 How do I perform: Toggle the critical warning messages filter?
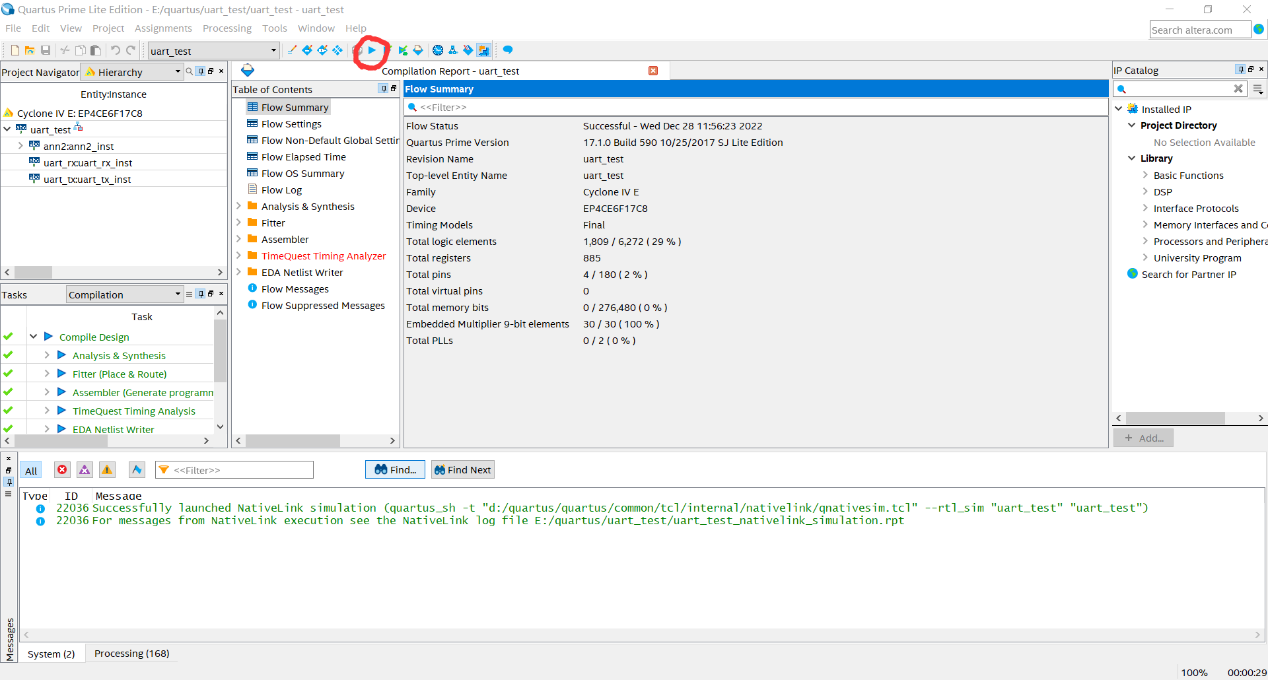pos(84,470)
